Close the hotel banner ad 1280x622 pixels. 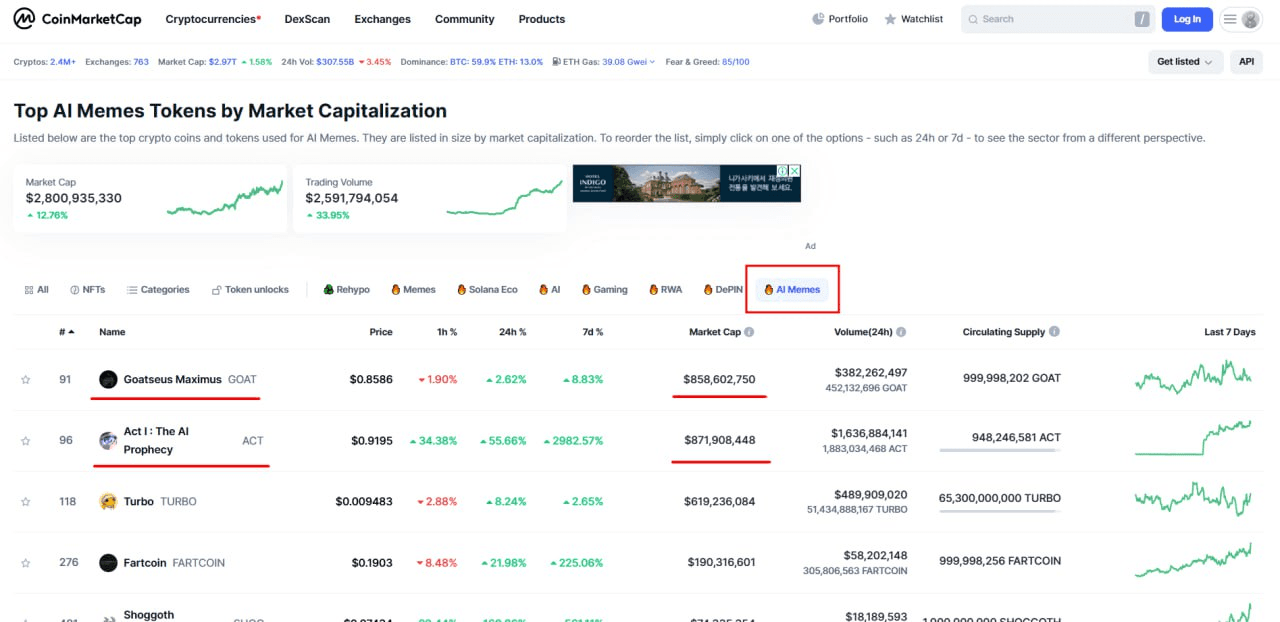coord(795,171)
